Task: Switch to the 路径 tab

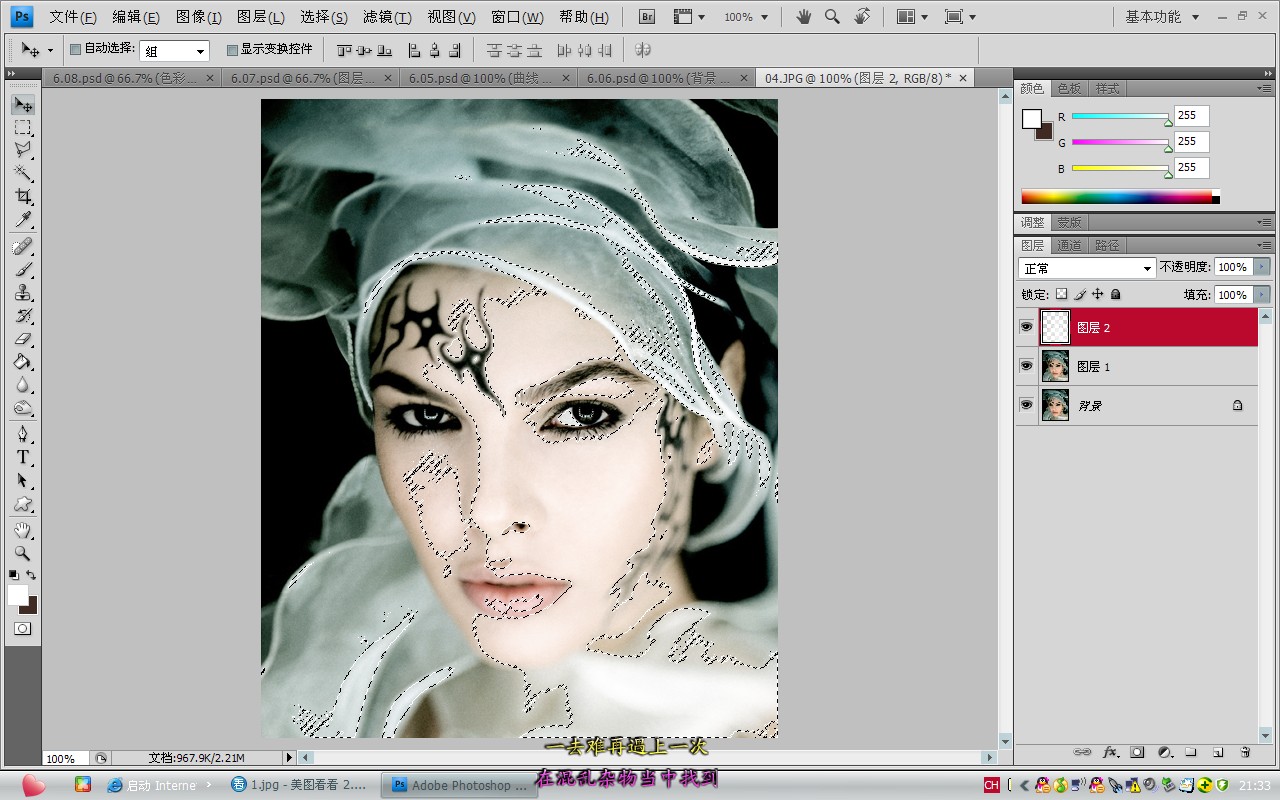Action: pos(1107,245)
